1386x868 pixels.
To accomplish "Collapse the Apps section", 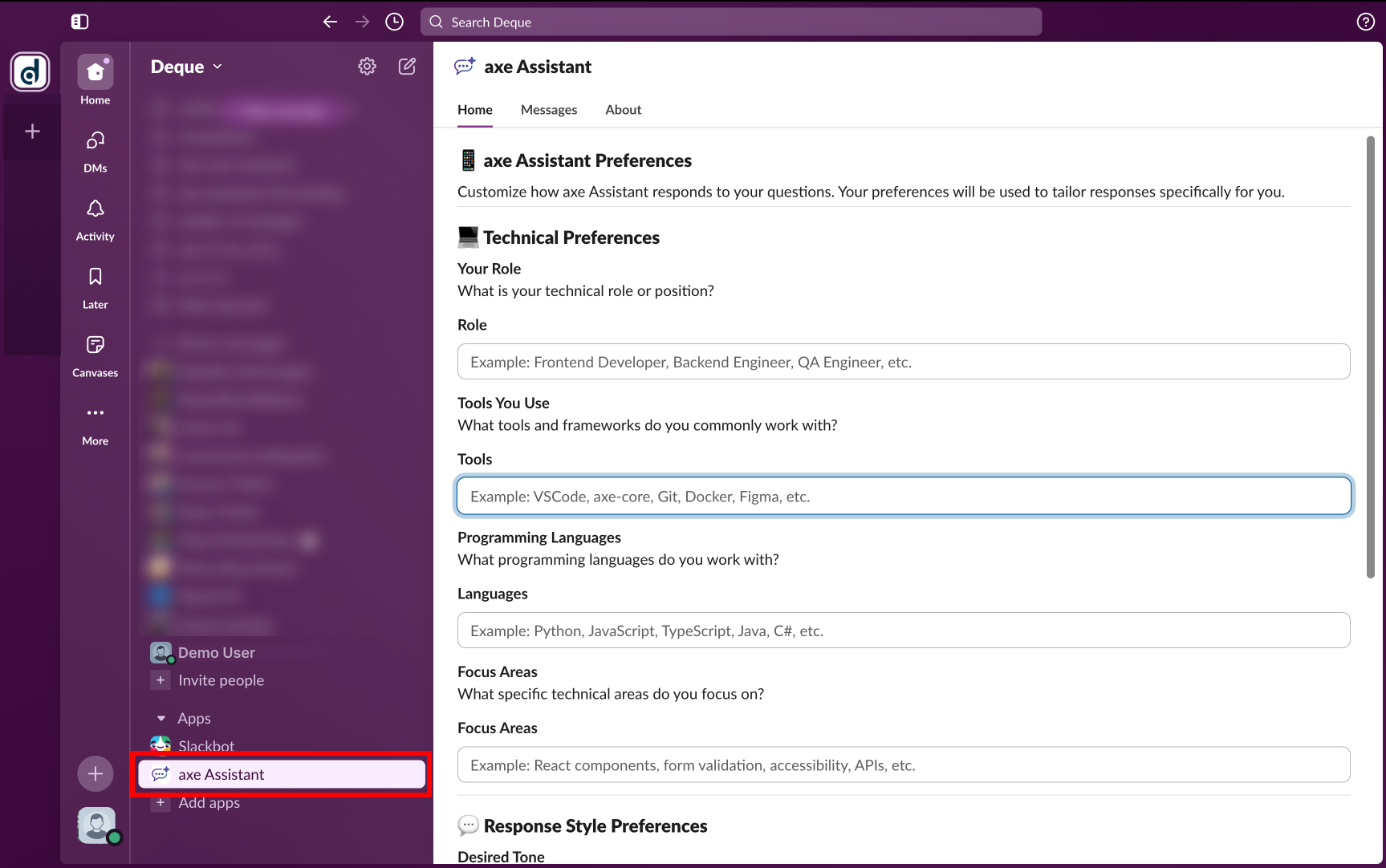I will pyautogui.click(x=161, y=718).
